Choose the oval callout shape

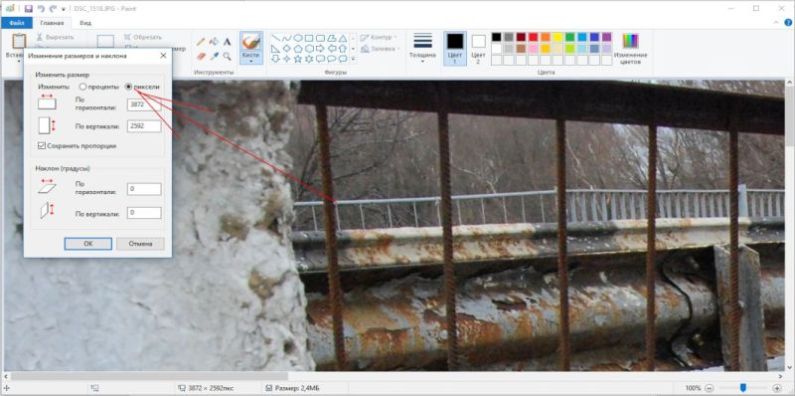(x=332, y=59)
